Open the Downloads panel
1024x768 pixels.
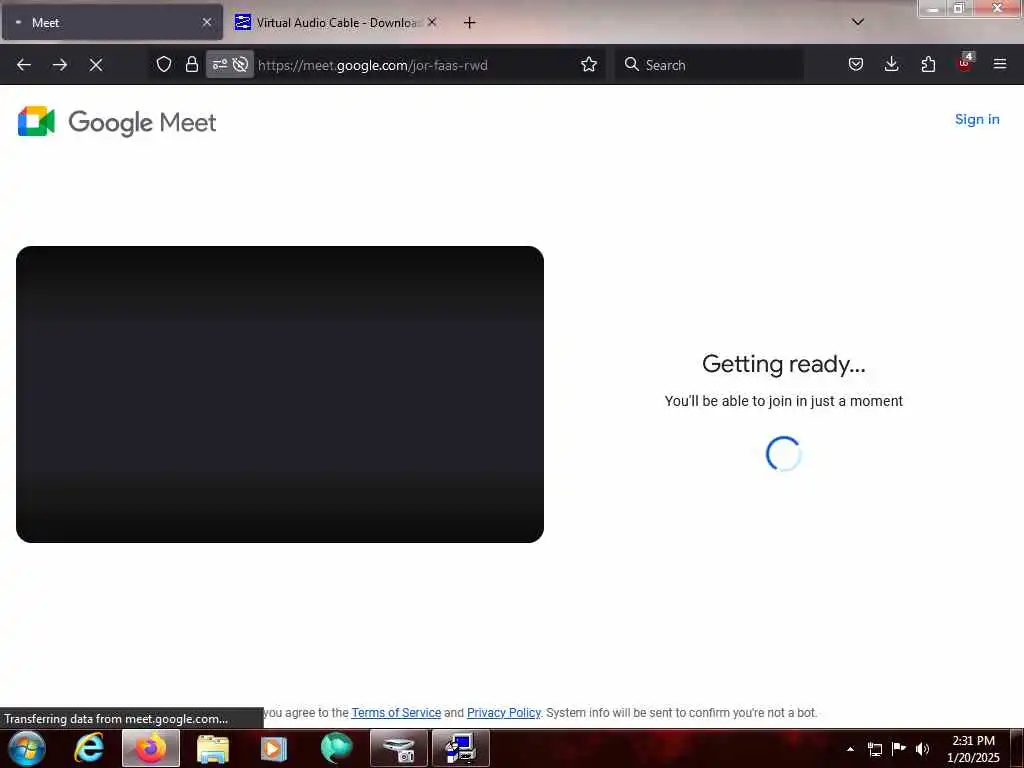[x=891, y=64]
